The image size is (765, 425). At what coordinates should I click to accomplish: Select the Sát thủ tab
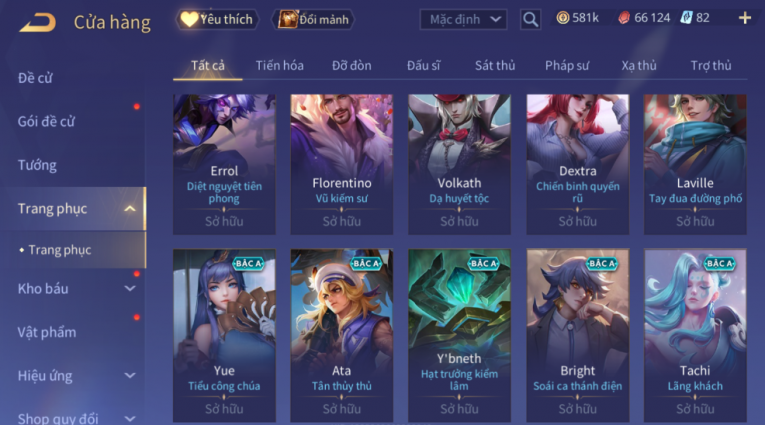pos(495,65)
